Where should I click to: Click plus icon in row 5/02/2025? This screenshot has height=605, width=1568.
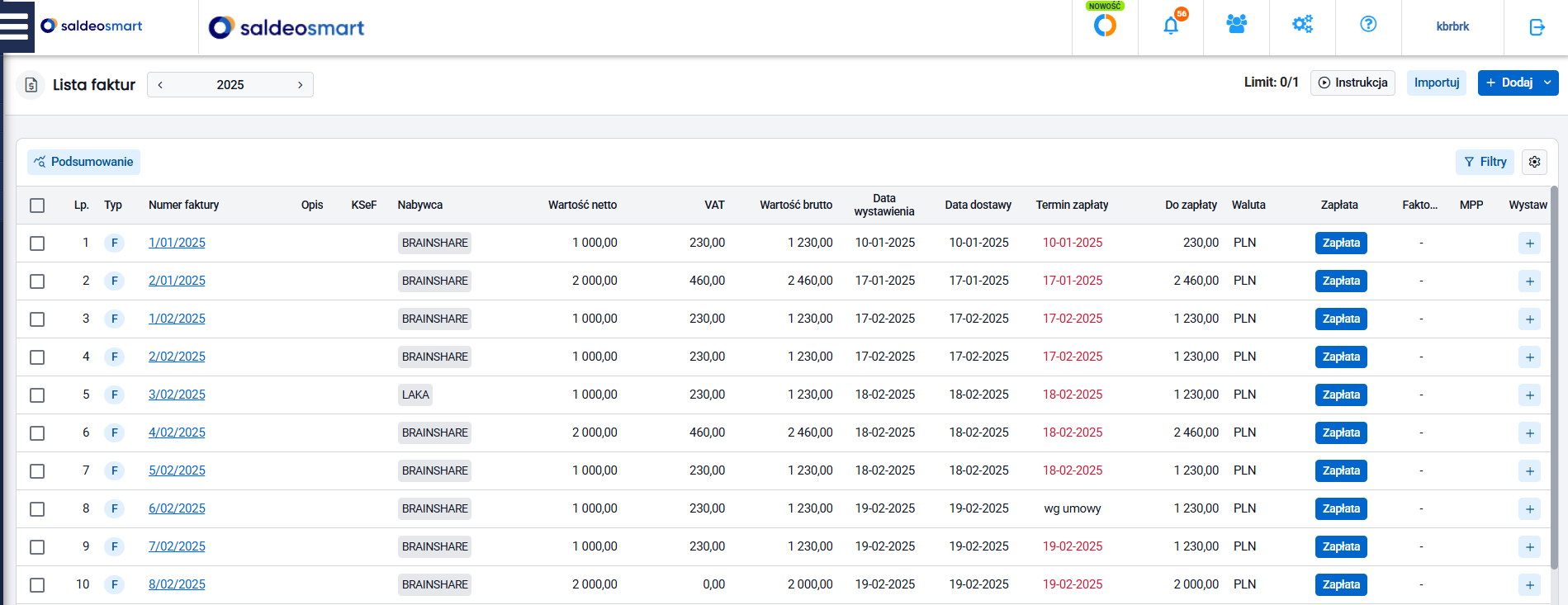(x=1529, y=471)
